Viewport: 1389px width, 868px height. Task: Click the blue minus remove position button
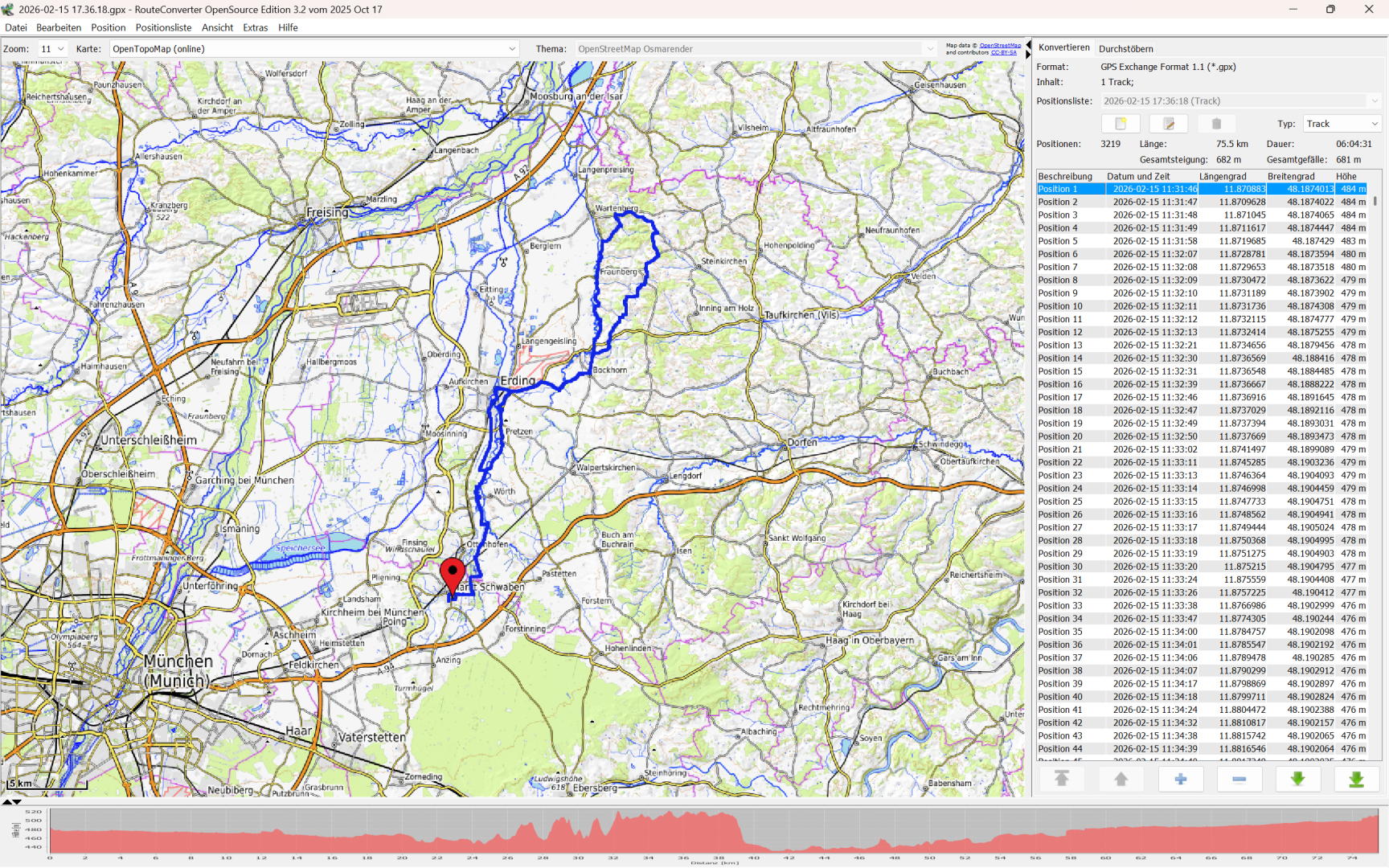coord(1239,779)
